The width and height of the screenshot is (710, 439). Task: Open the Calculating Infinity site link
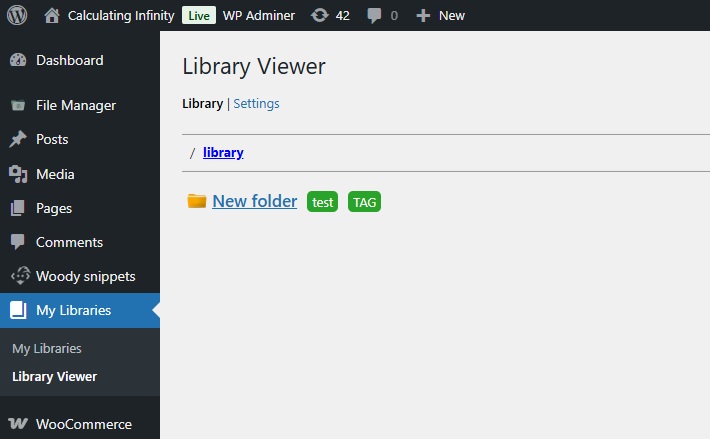tap(121, 15)
